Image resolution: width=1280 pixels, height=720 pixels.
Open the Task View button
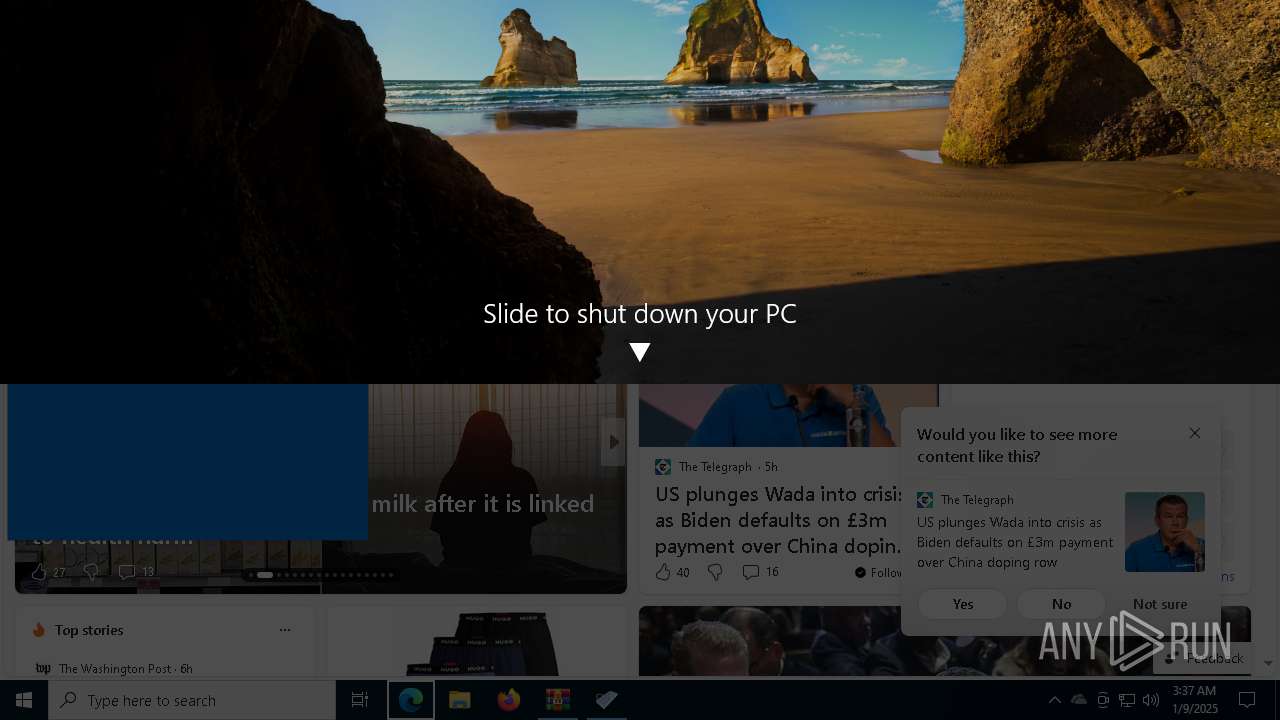360,700
